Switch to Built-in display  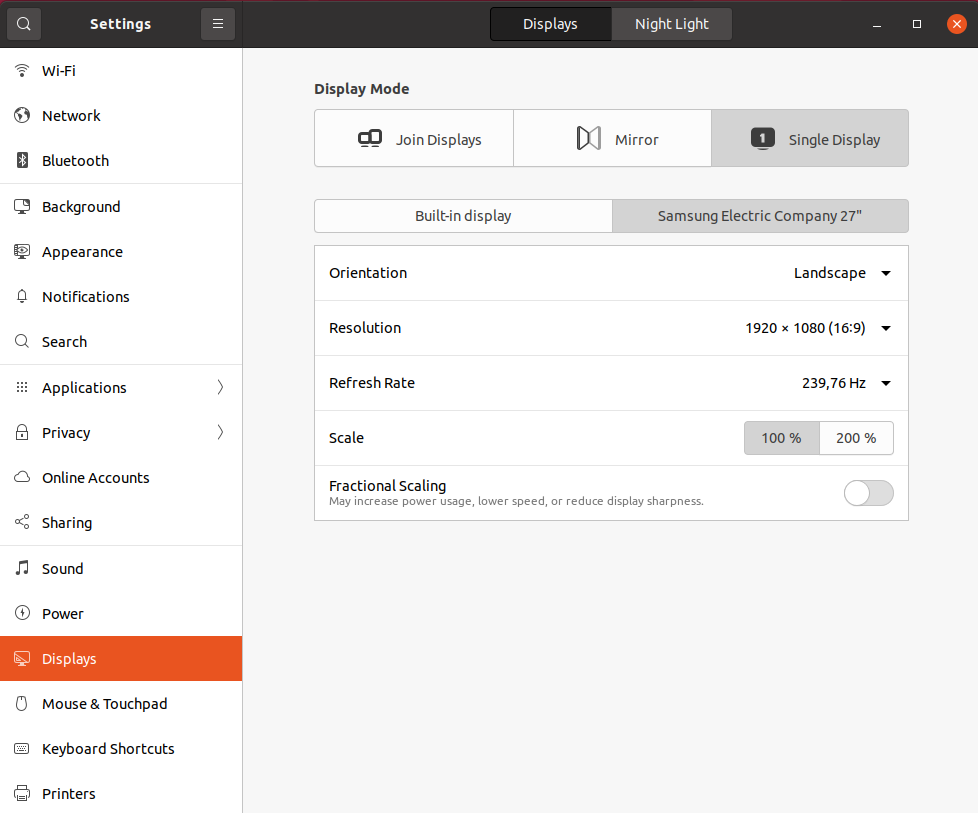click(463, 215)
